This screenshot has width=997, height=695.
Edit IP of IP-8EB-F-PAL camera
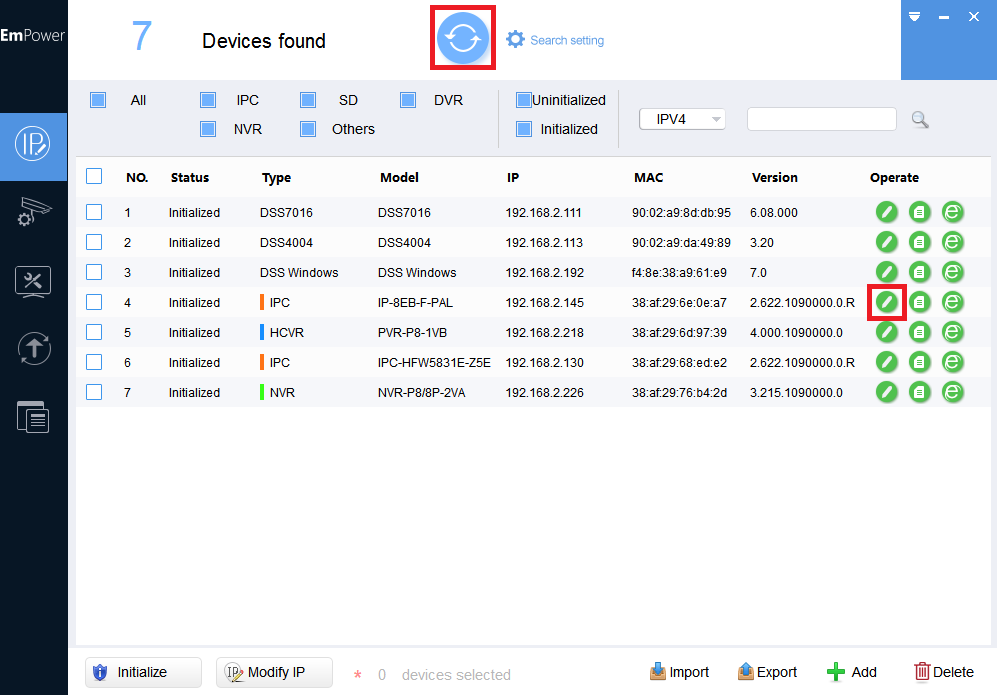886,301
